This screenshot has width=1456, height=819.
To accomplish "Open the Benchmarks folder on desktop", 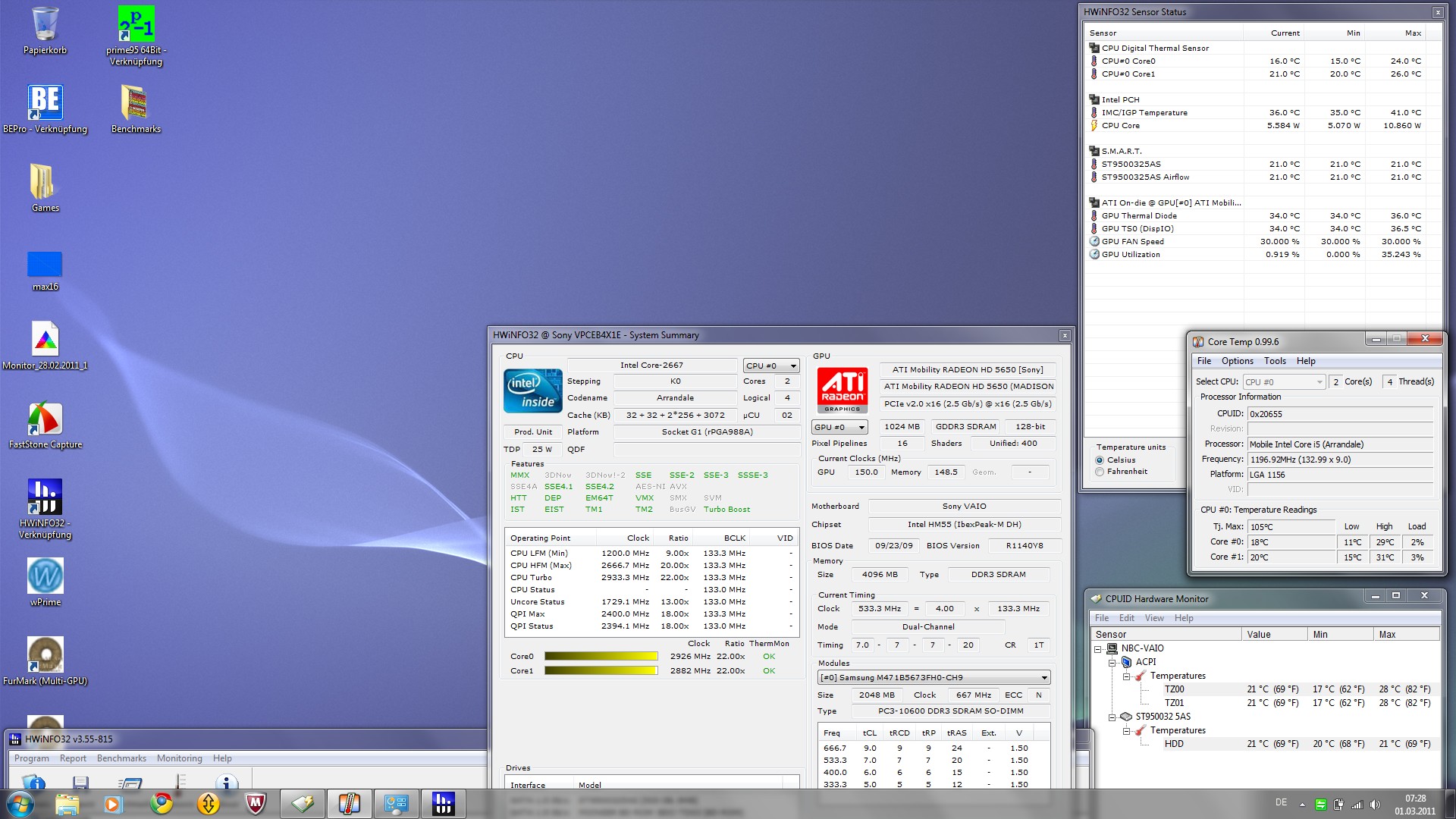I will coord(136,109).
